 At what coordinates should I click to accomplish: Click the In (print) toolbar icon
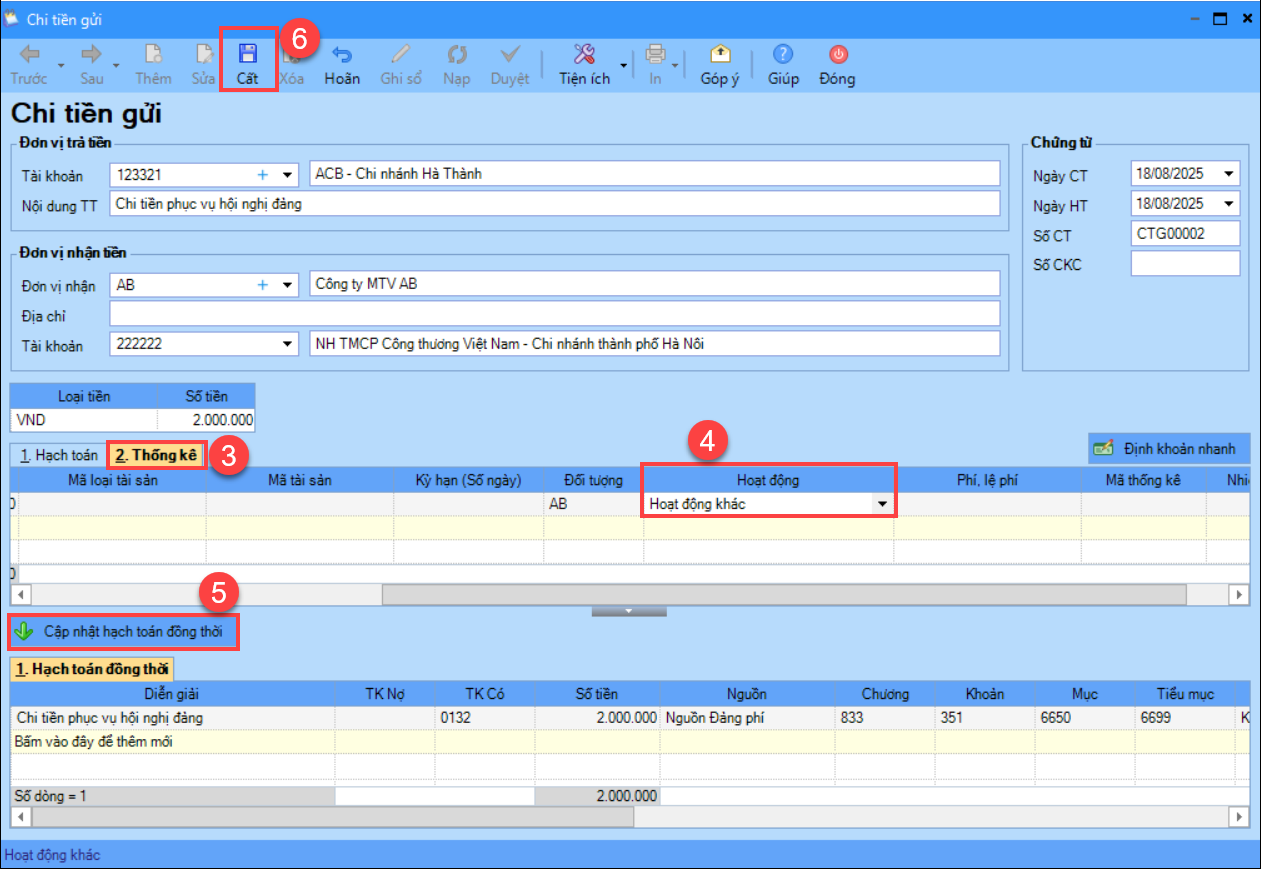point(655,55)
